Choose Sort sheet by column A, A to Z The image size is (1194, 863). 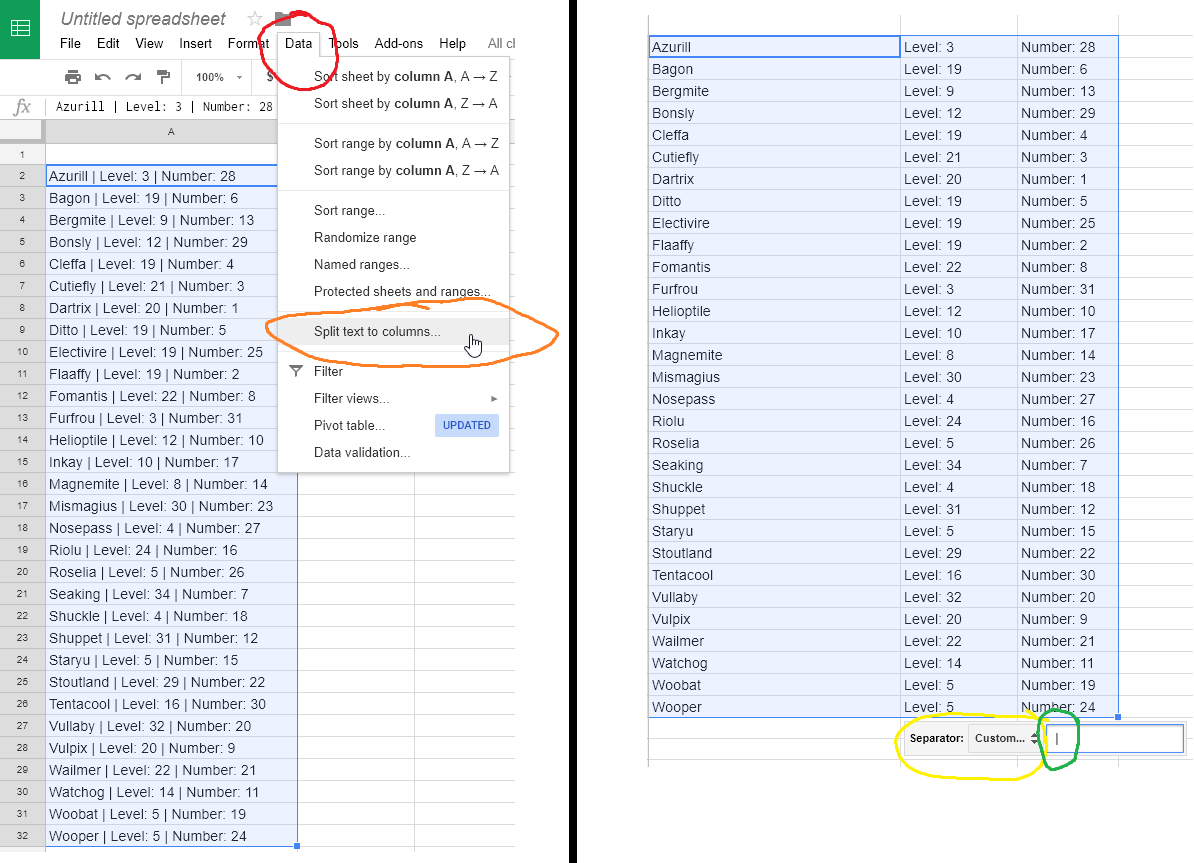(x=394, y=76)
